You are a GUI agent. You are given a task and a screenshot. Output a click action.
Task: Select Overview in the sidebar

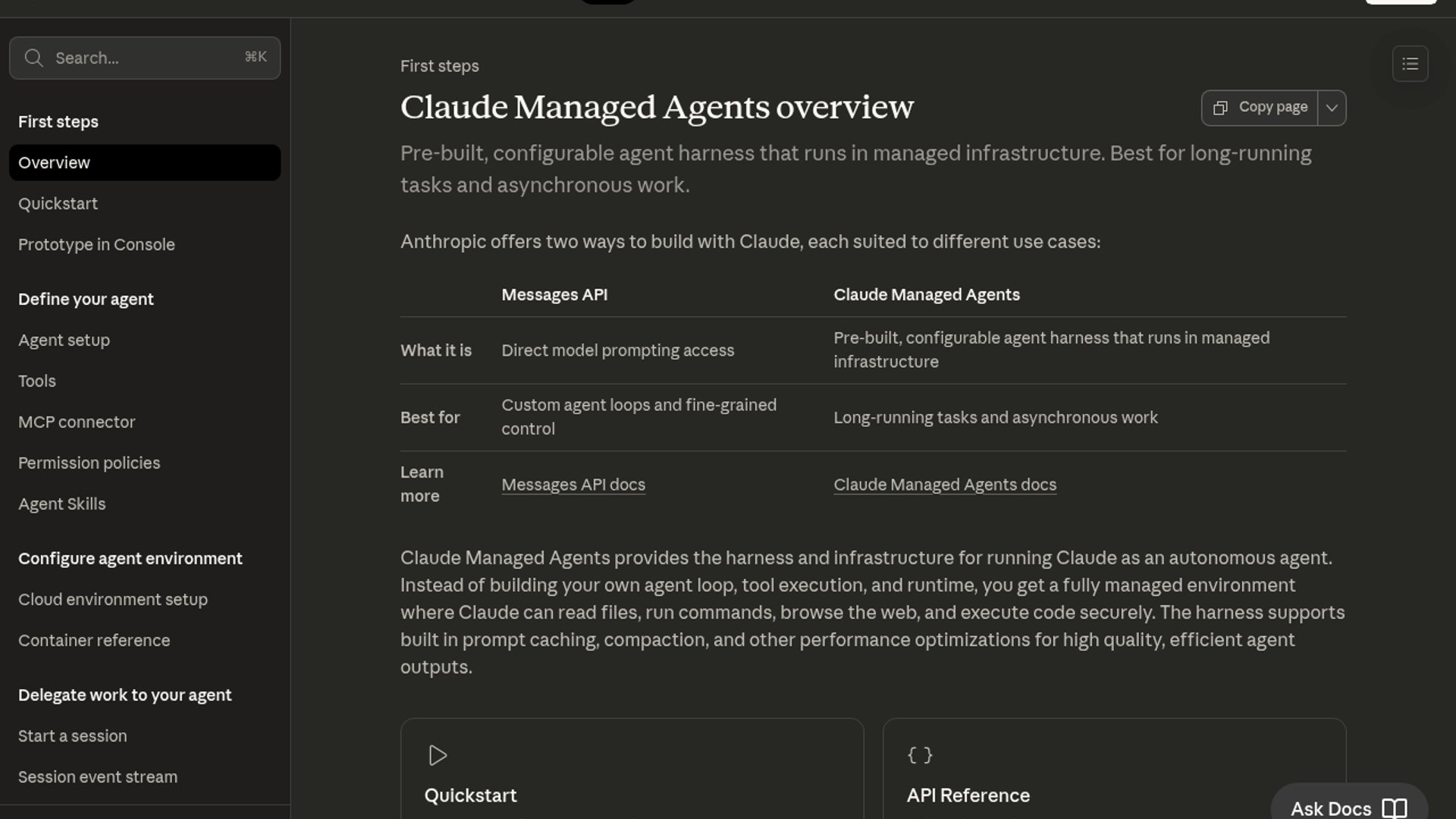(145, 162)
